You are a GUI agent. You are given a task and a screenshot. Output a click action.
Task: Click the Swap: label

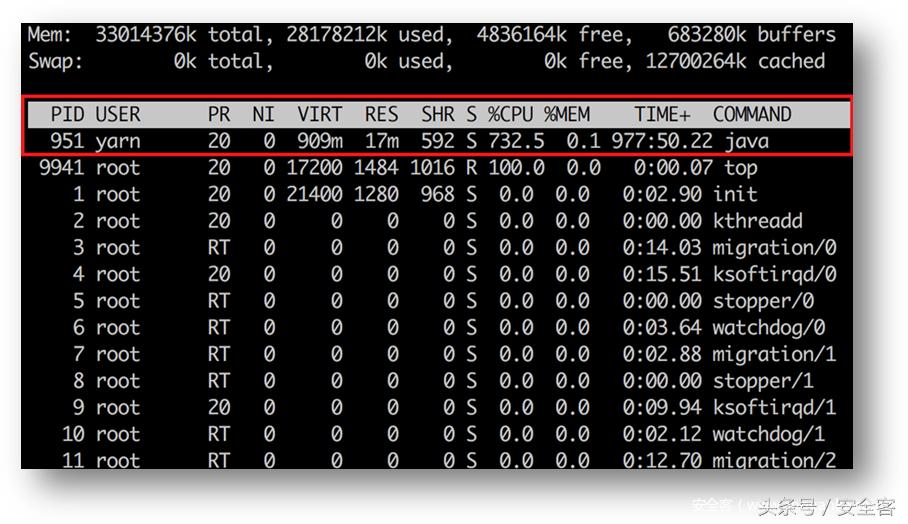point(56,63)
